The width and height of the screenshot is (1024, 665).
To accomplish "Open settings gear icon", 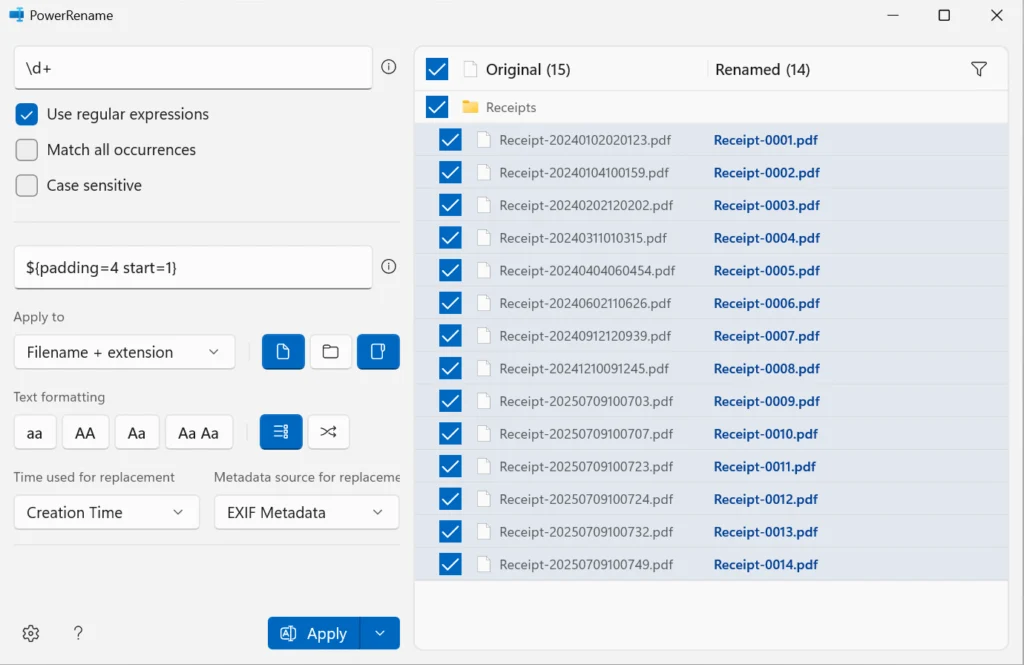I will [x=31, y=633].
